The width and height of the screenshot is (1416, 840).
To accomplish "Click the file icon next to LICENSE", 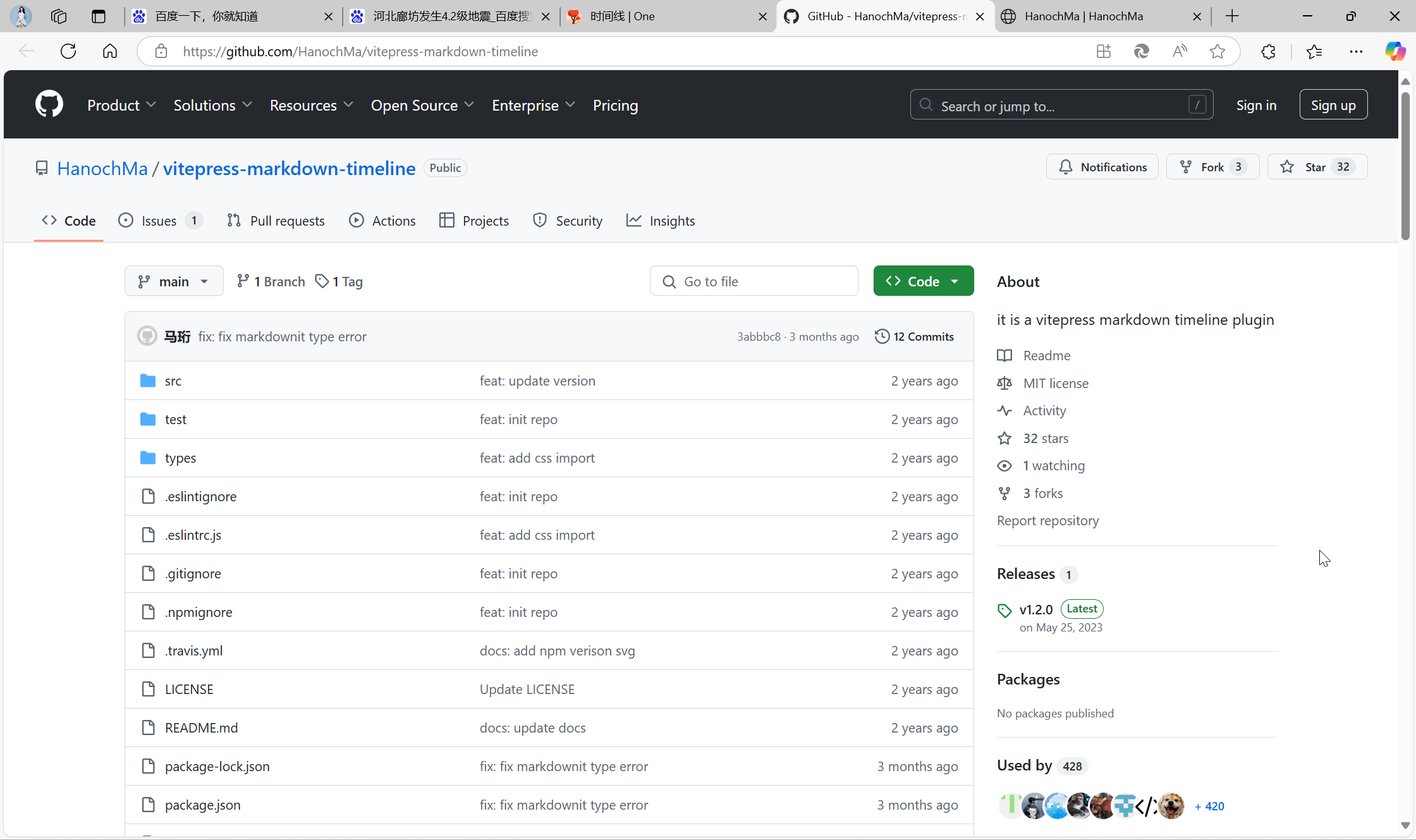I will [148, 689].
